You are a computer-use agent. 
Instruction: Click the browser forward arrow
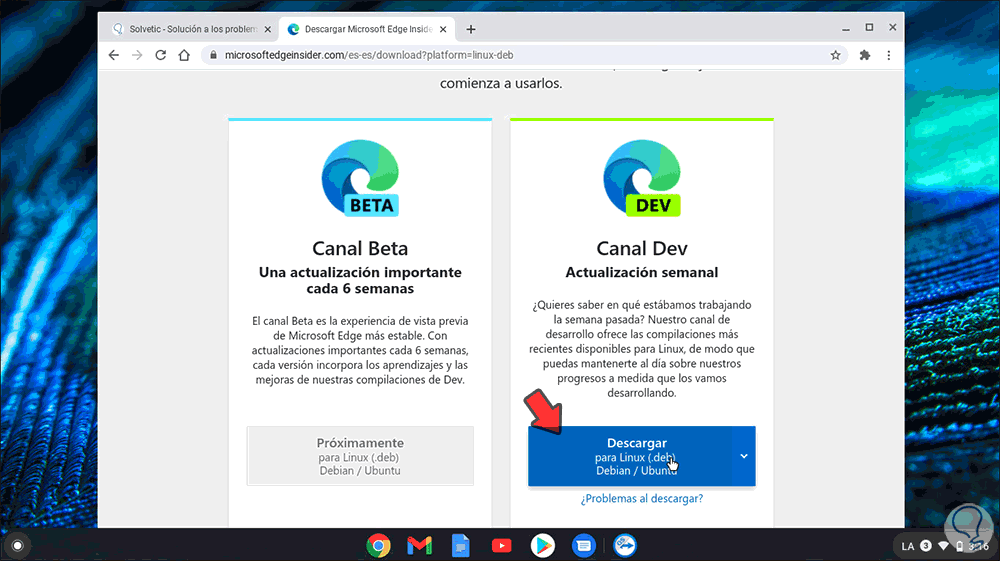[137, 55]
